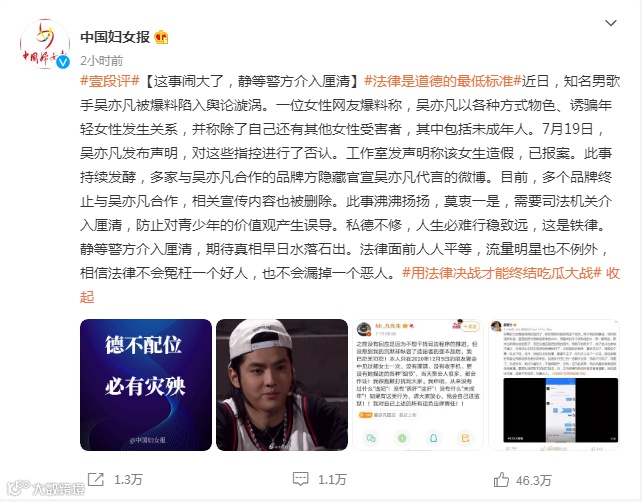Open the #用法律决战才能终结吃瓜大战# hashtag

502,273
